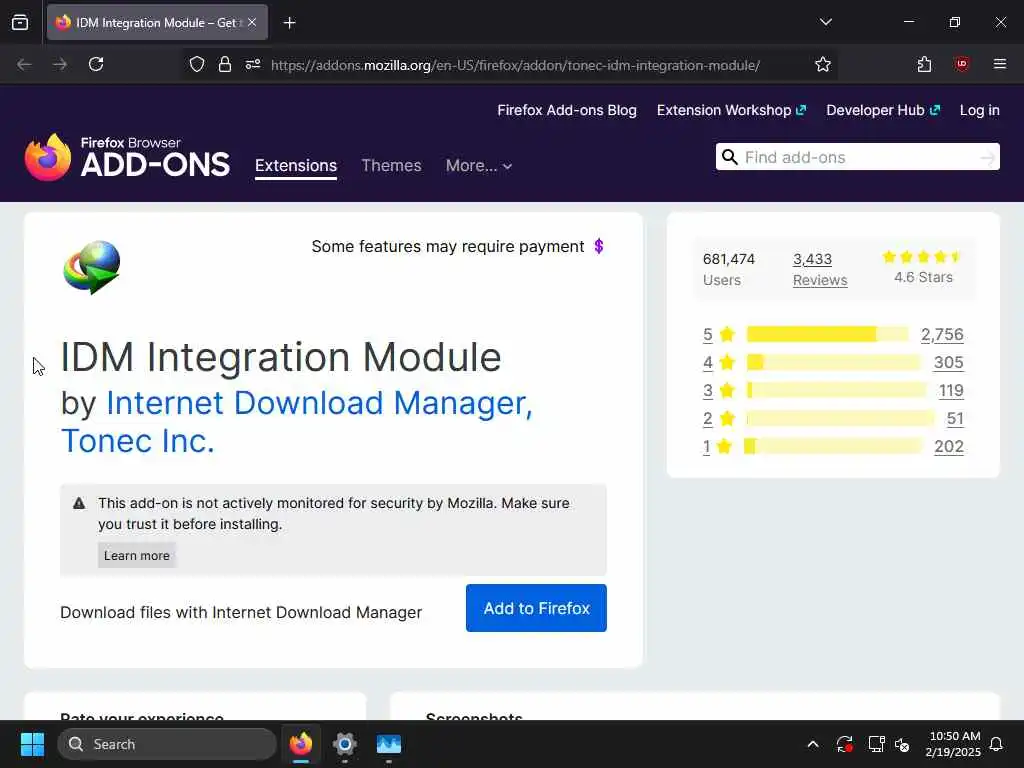Viewport: 1024px width, 768px height.
Task: Click the 3-star rating bar
Action: [x=837, y=391]
